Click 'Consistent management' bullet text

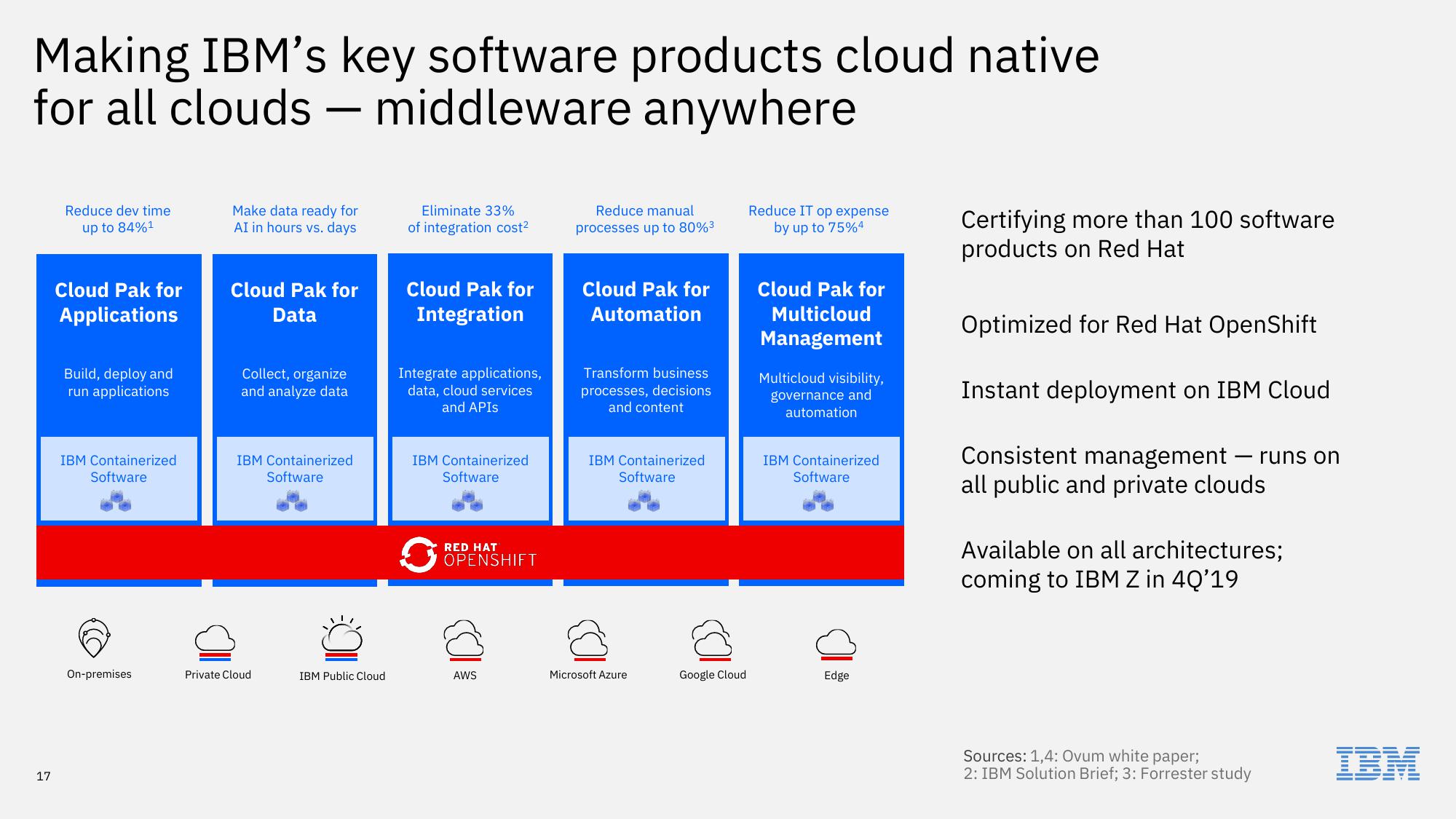pyautogui.click(x=1150, y=470)
